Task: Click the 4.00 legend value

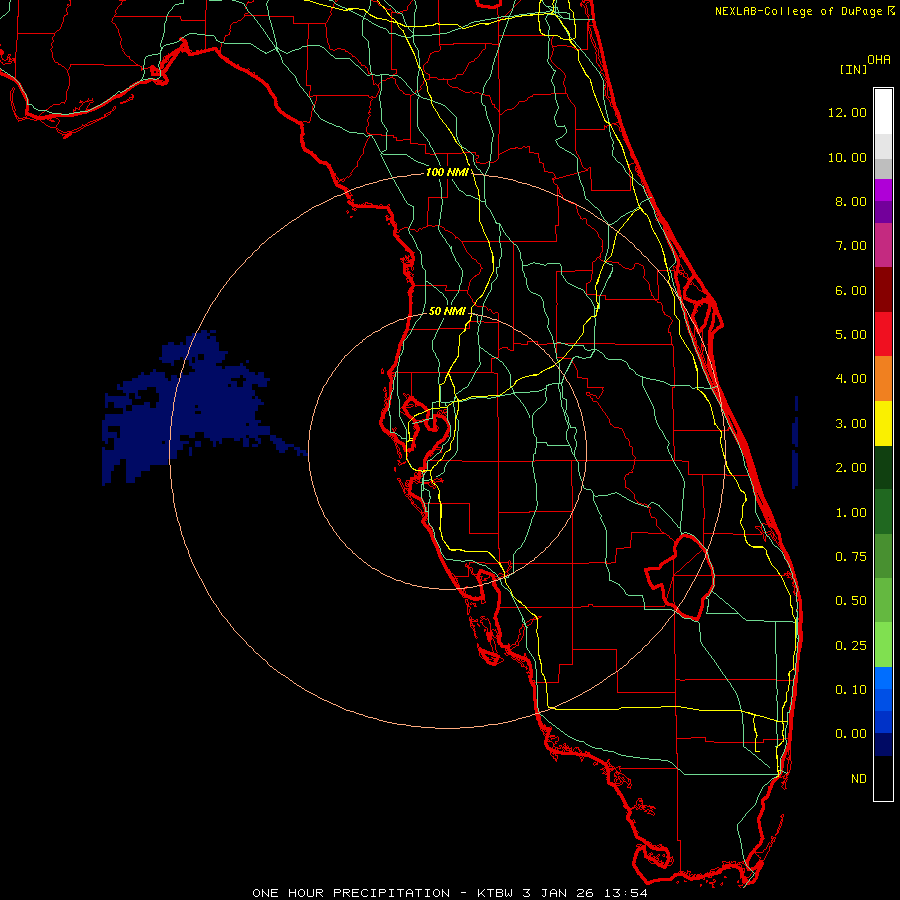Action: click(x=851, y=379)
